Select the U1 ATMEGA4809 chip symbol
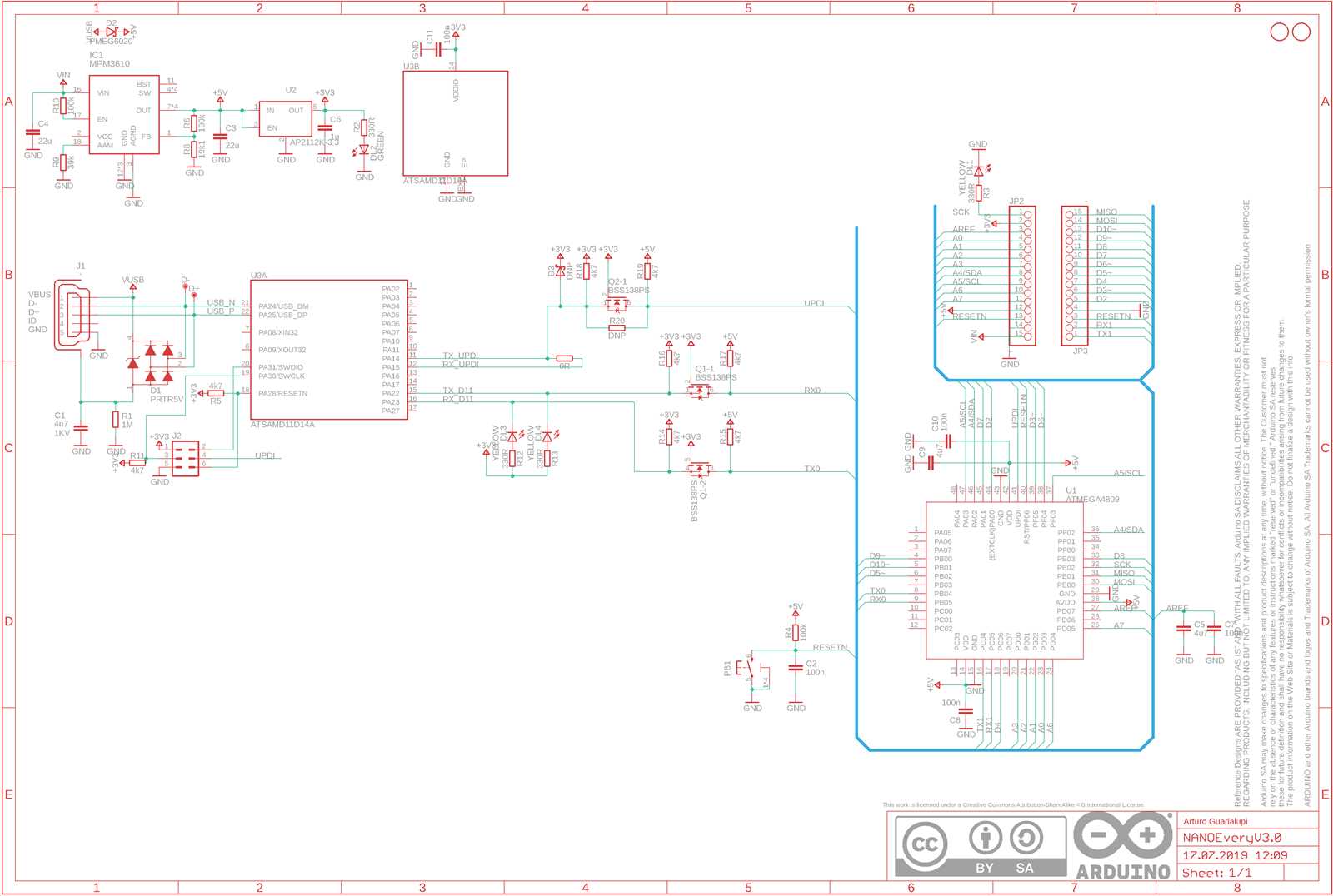Viewport: 1333px width, 896px height. (1006, 580)
